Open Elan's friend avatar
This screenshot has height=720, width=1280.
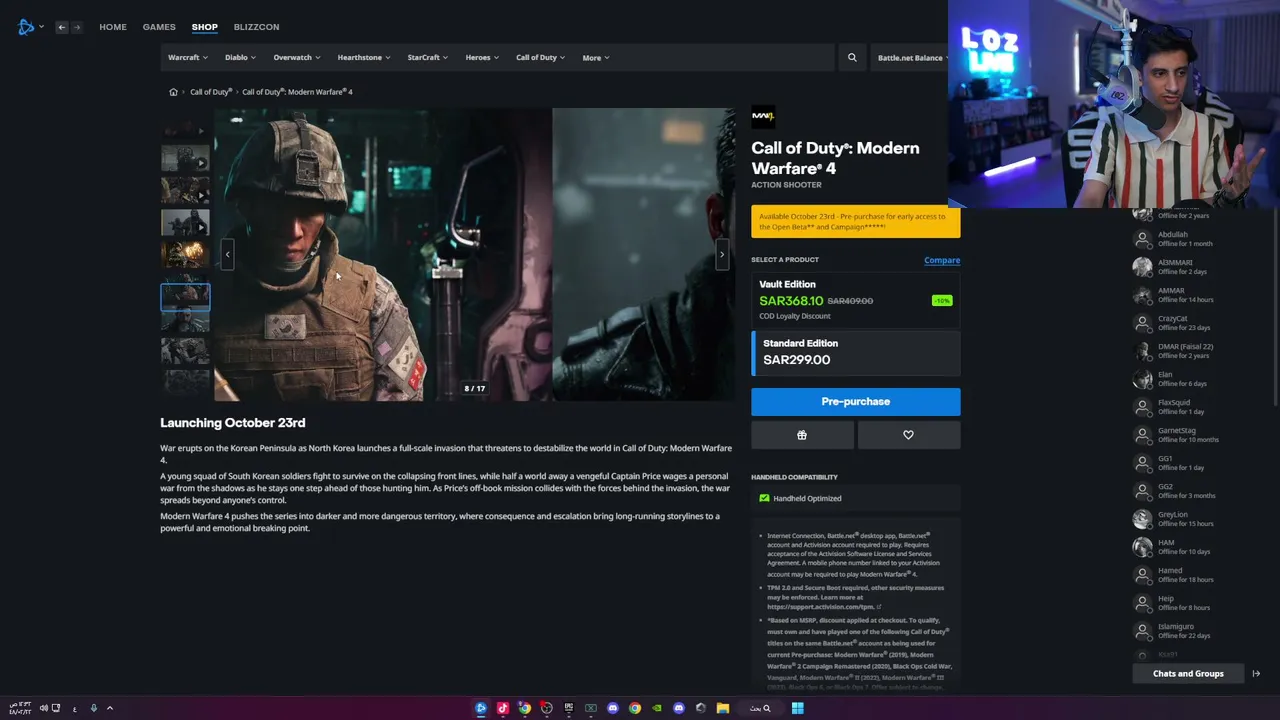(1142, 379)
